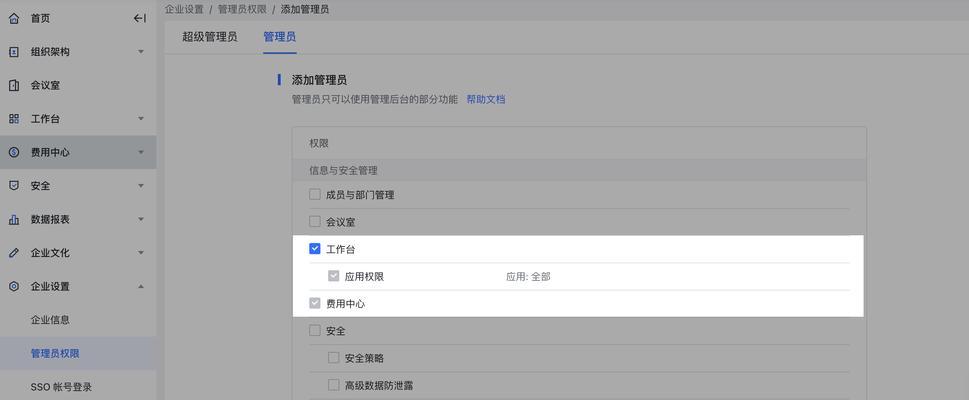Check the 安全策略 checkbox
The height and width of the screenshot is (400, 969).
pos(334,358)
